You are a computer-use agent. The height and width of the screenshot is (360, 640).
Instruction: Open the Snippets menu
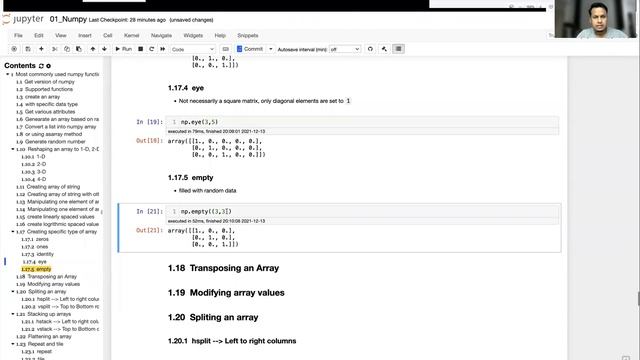coord(248,36)
